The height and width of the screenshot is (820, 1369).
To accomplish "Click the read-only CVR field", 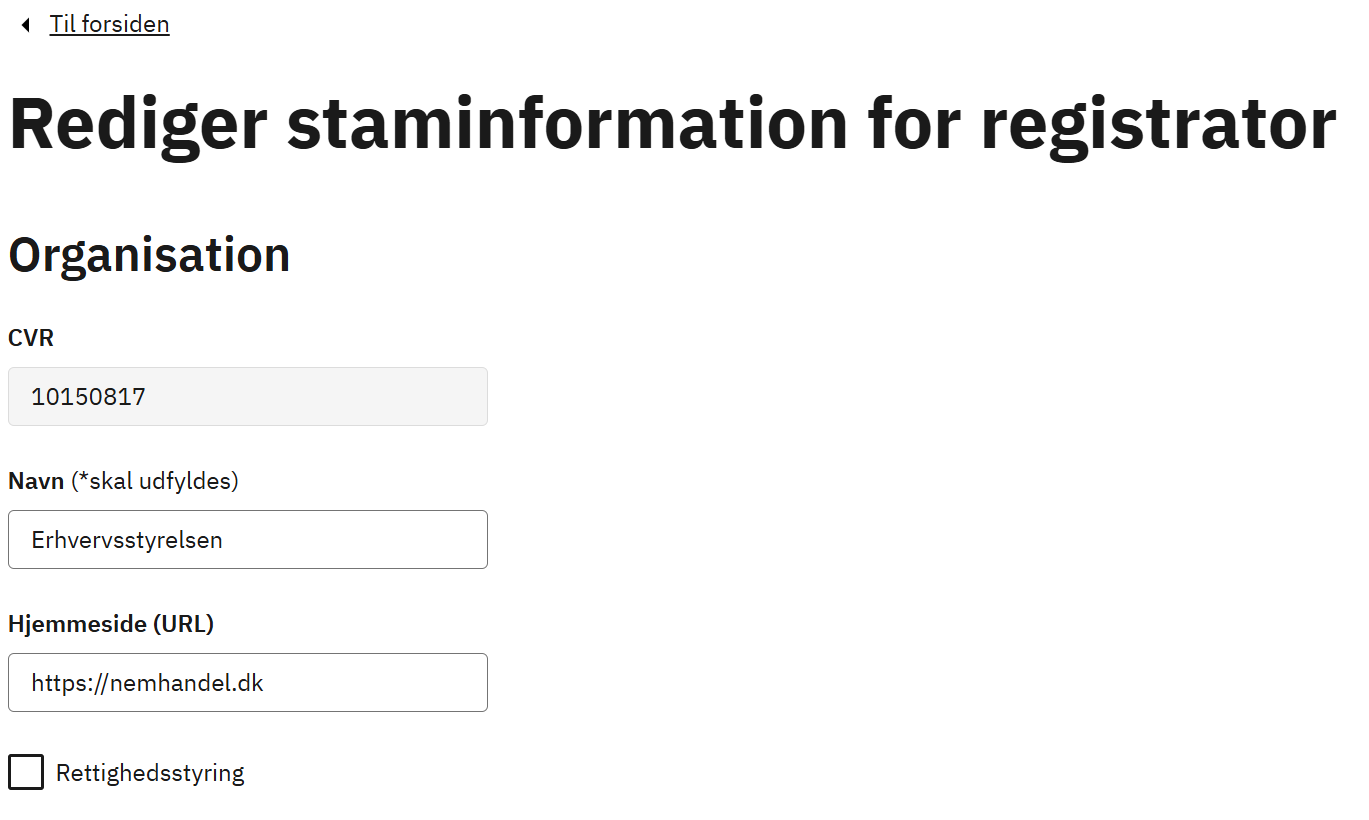I will click(x=248, y=397).
